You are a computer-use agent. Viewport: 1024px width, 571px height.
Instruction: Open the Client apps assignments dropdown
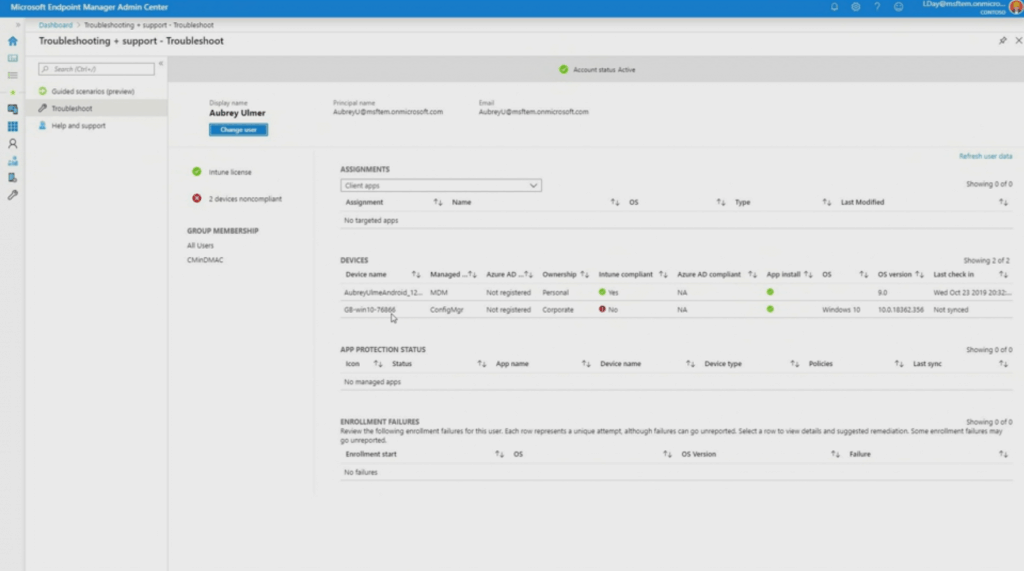[x=441, y=186]
